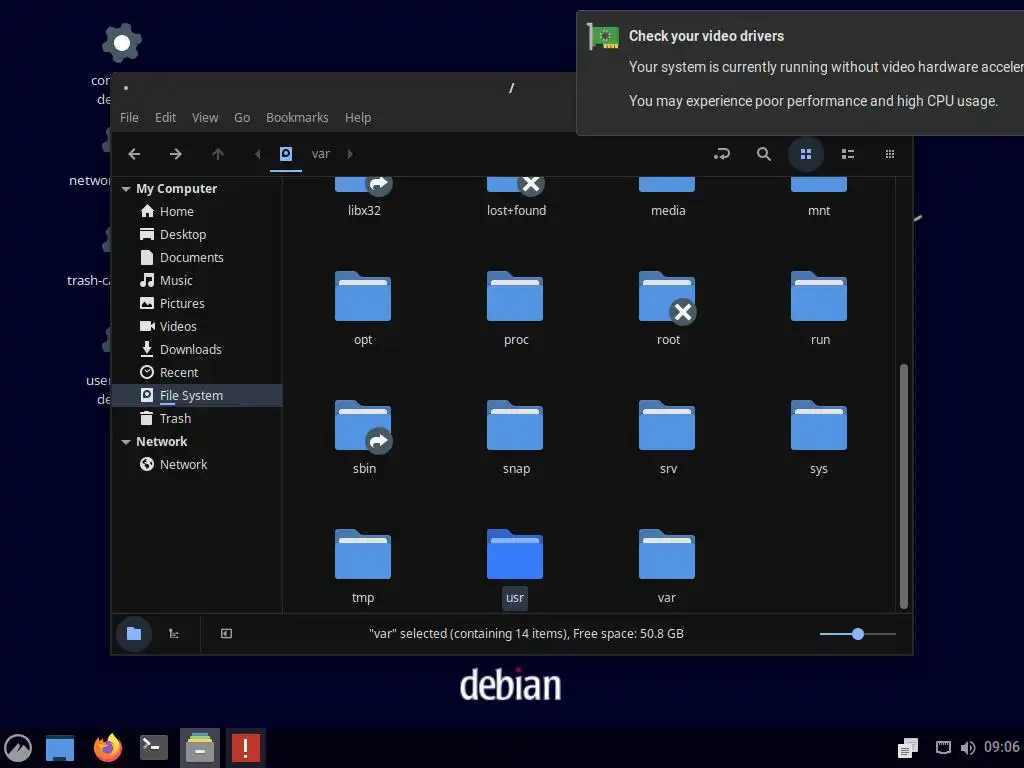
Task: Select the sys folder
Action: (x=819, y=426)
